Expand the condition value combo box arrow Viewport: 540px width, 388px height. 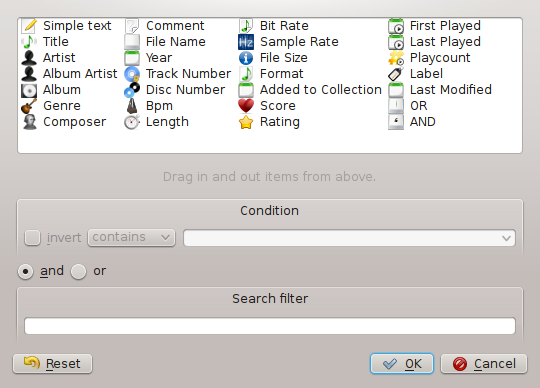point(506,238)
